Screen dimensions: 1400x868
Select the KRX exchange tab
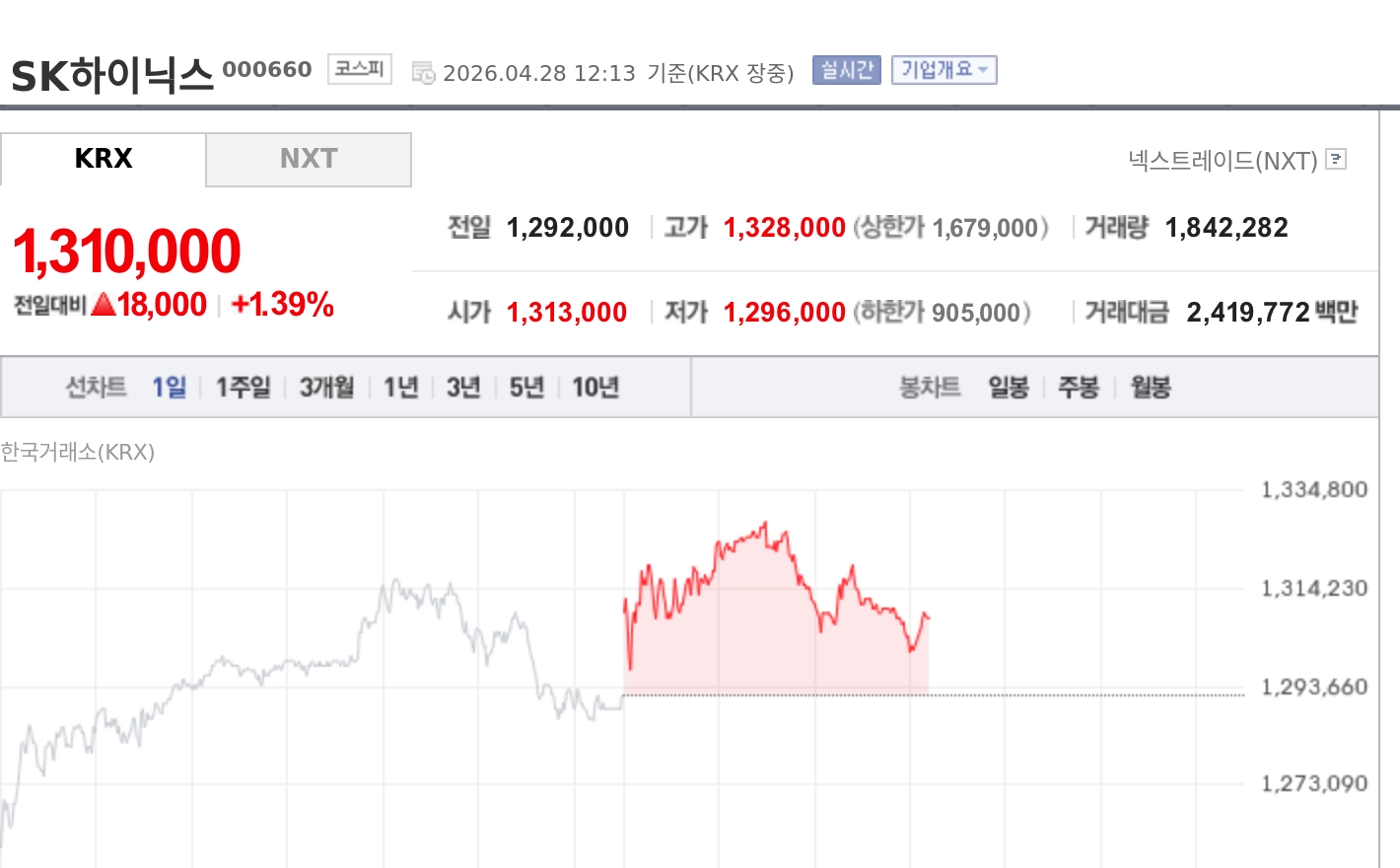pyautogui.click(x=103, y=159)
